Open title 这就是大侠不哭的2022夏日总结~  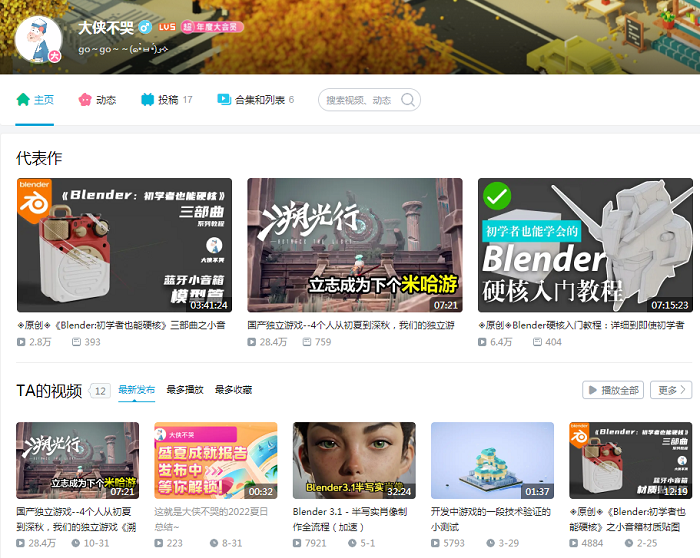[x=212, y=519]
